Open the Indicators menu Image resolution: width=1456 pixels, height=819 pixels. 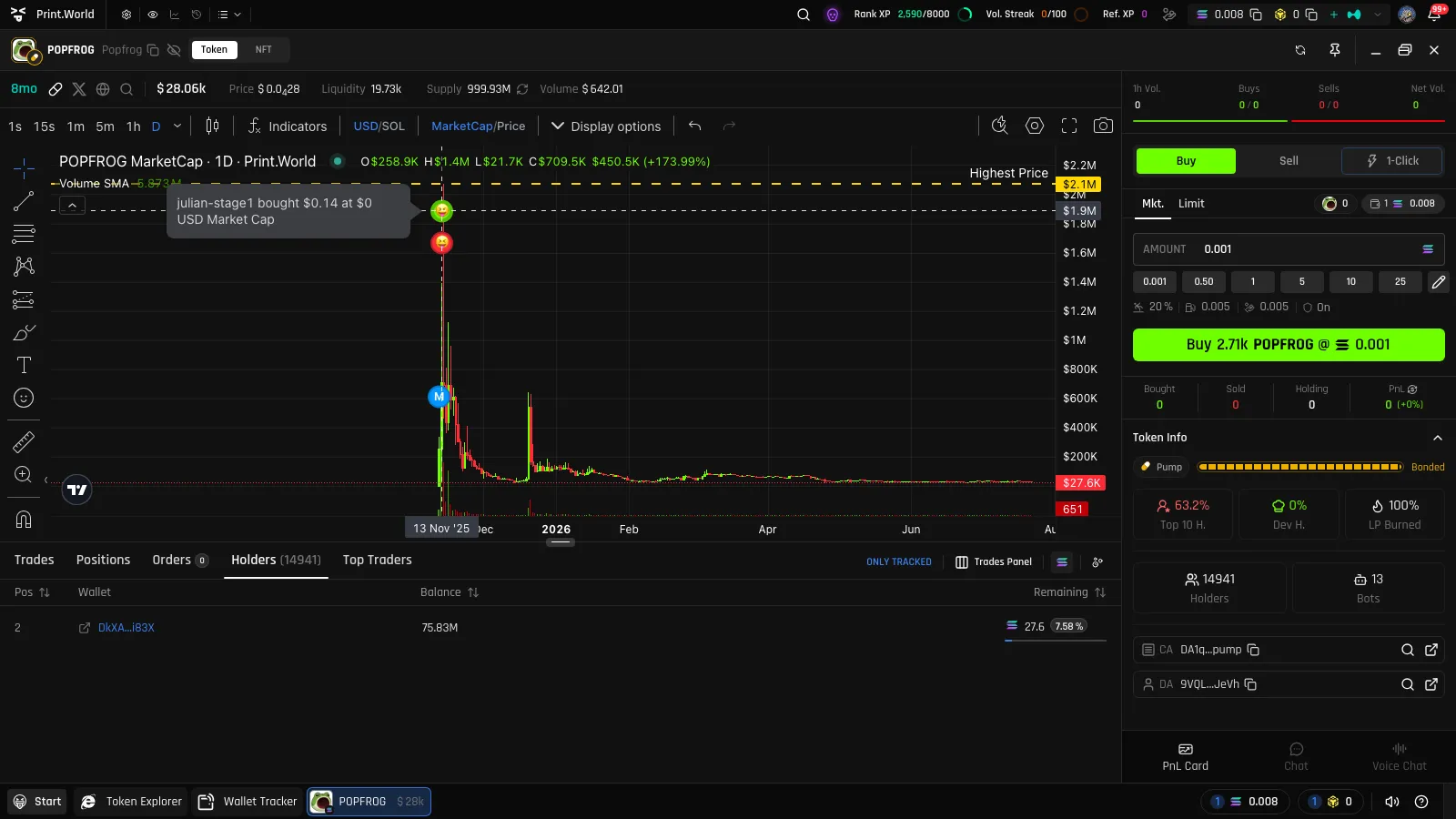[x=288, y=126]
